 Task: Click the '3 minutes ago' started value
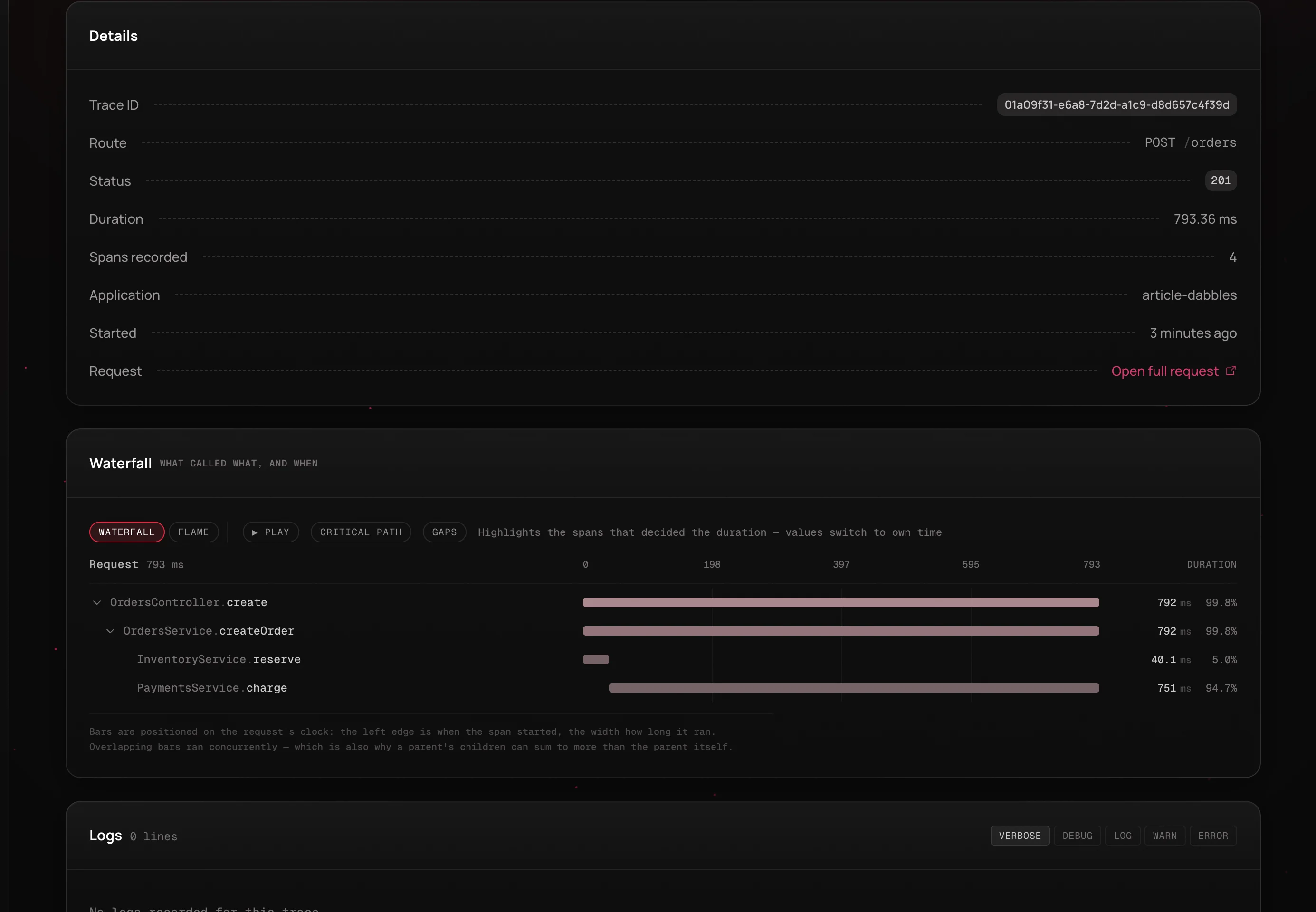point(1193,333)
